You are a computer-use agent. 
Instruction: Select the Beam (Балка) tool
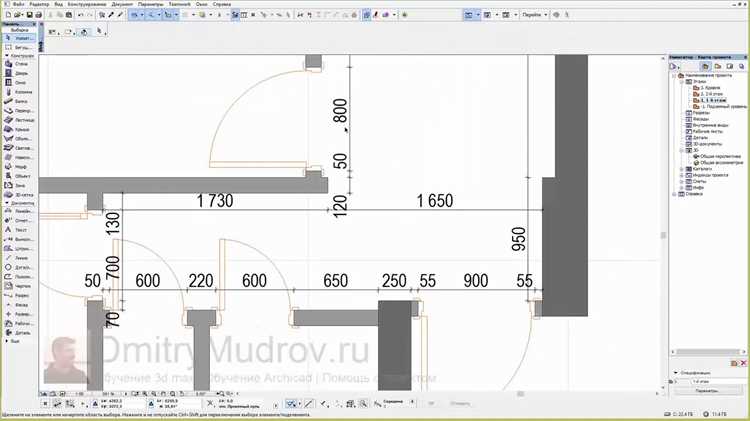click(18, 101)
